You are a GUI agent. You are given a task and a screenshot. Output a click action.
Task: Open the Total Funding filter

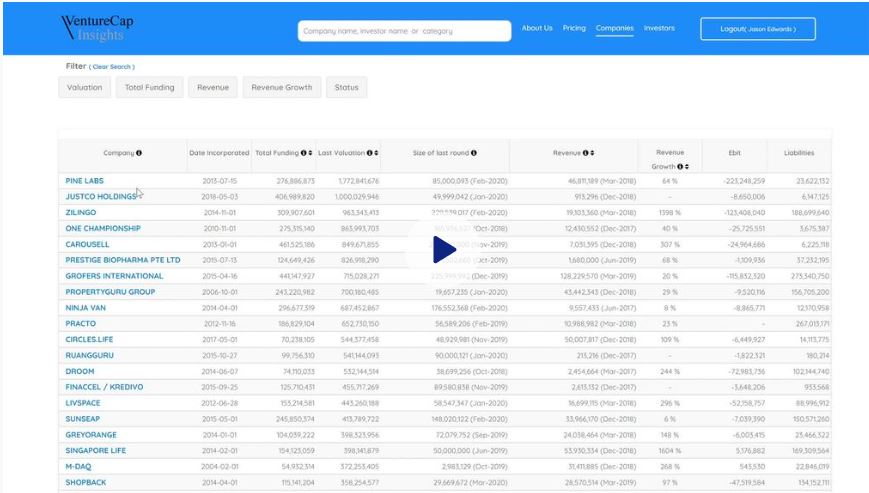tap(150, 88)
